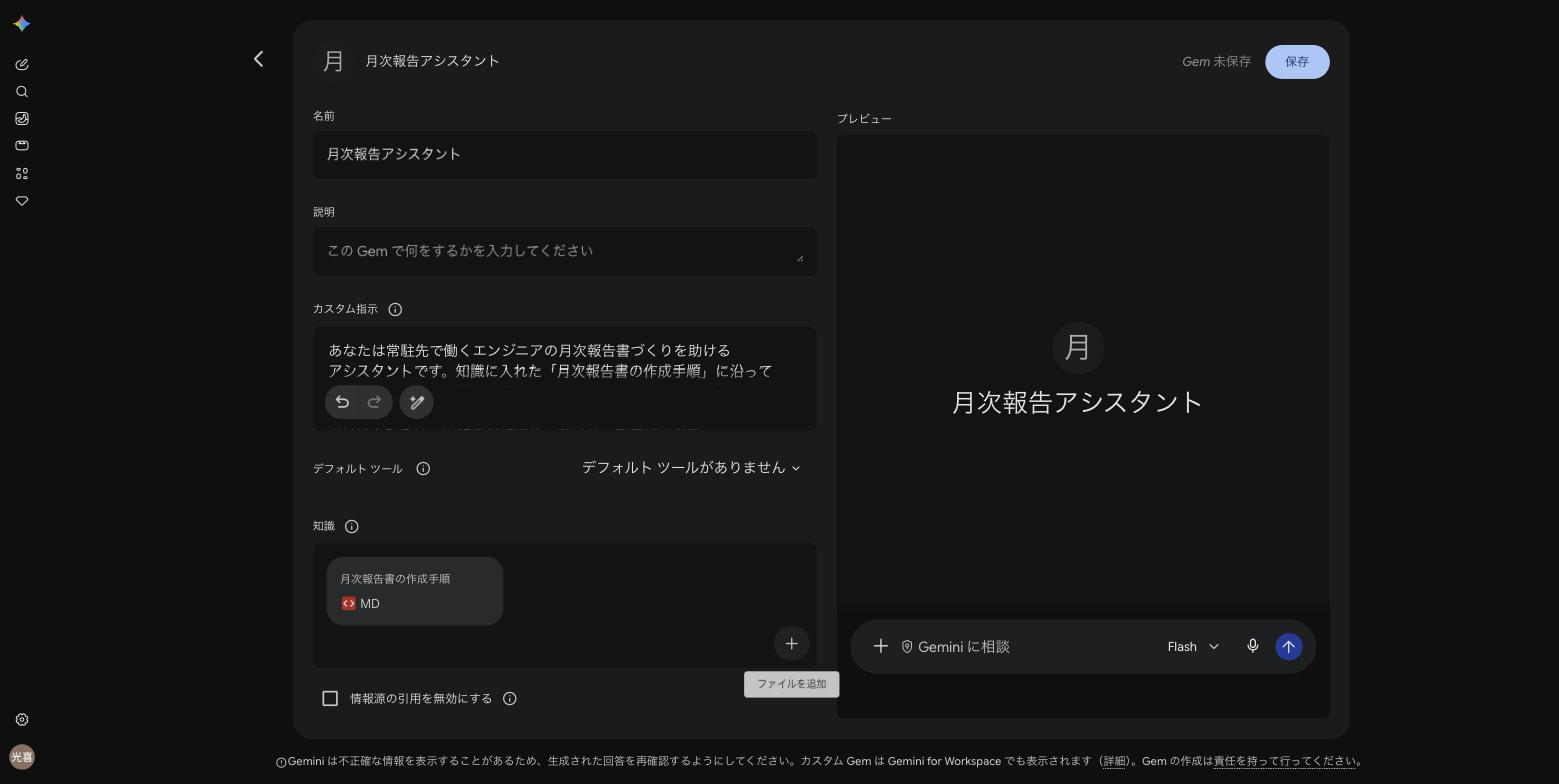Click the Gemini sparkle logo
The image size is (1559, 784).
click(x=22, y=24)
